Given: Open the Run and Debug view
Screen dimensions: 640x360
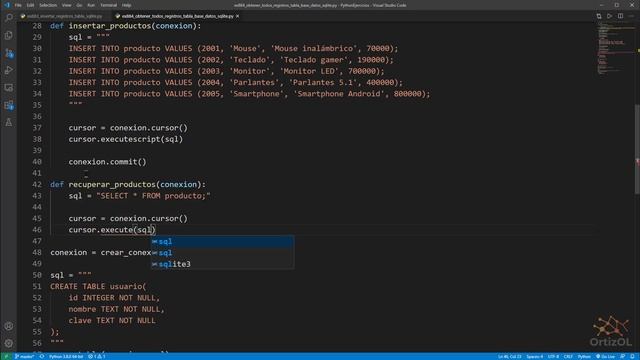Looking at the screenshot, I should click(9, 70).
